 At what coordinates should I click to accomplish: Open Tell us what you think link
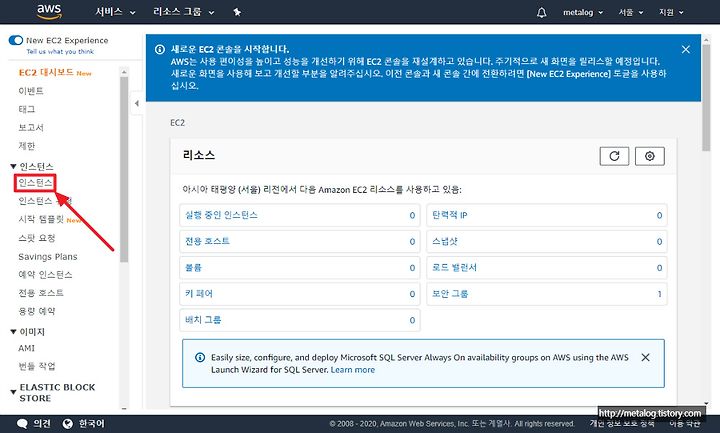pos(60,51)
